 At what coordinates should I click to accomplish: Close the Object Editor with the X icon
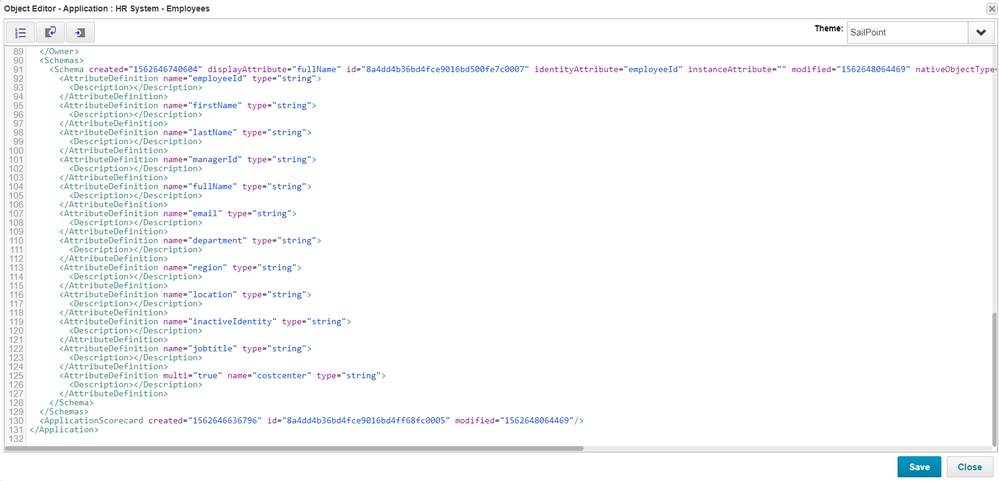(x=990, y=8)
